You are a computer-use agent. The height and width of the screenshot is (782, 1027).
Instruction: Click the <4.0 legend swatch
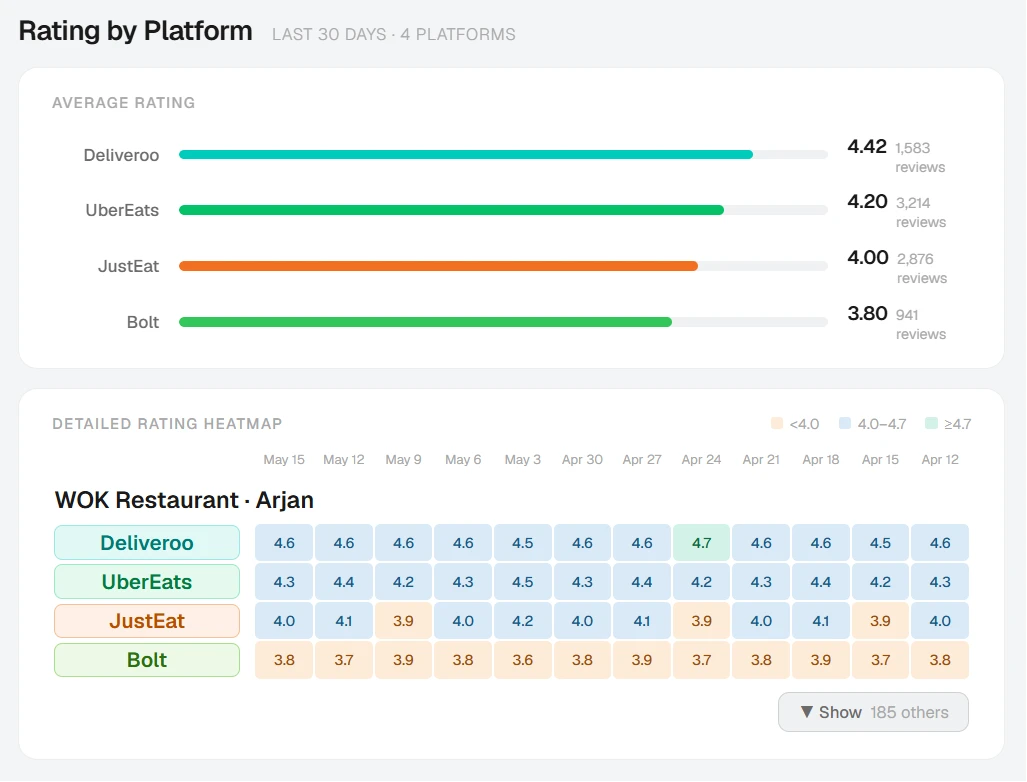pyautogui.click(x=777, y=423)
